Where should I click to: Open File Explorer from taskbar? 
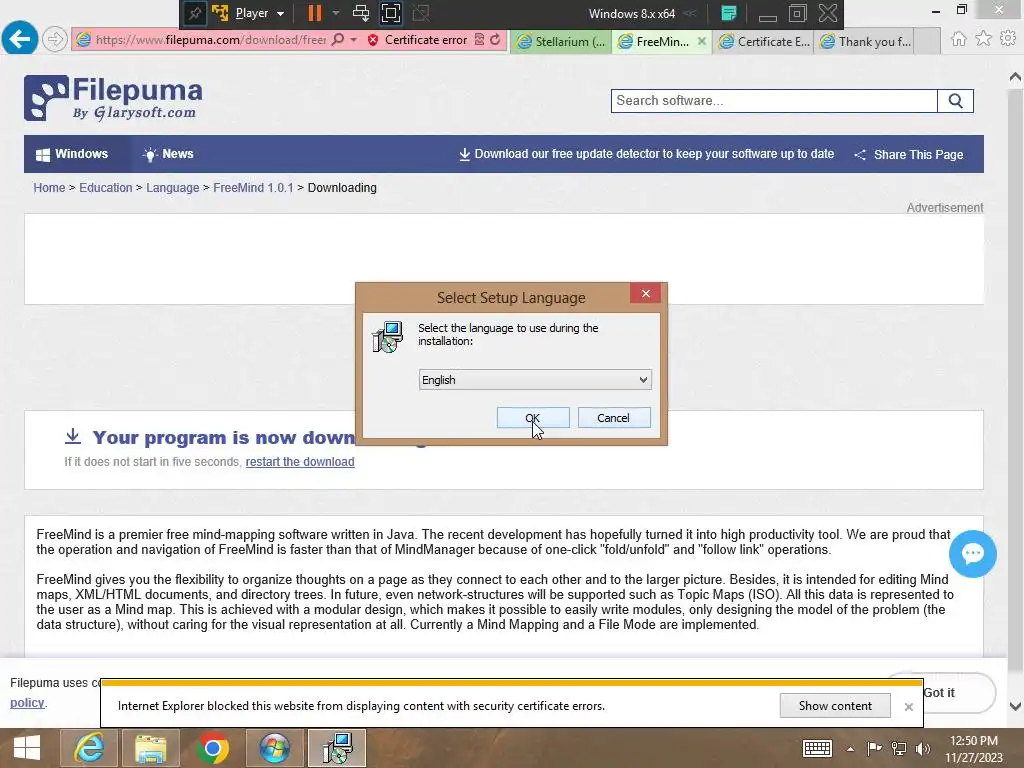[x=151, y=748]
